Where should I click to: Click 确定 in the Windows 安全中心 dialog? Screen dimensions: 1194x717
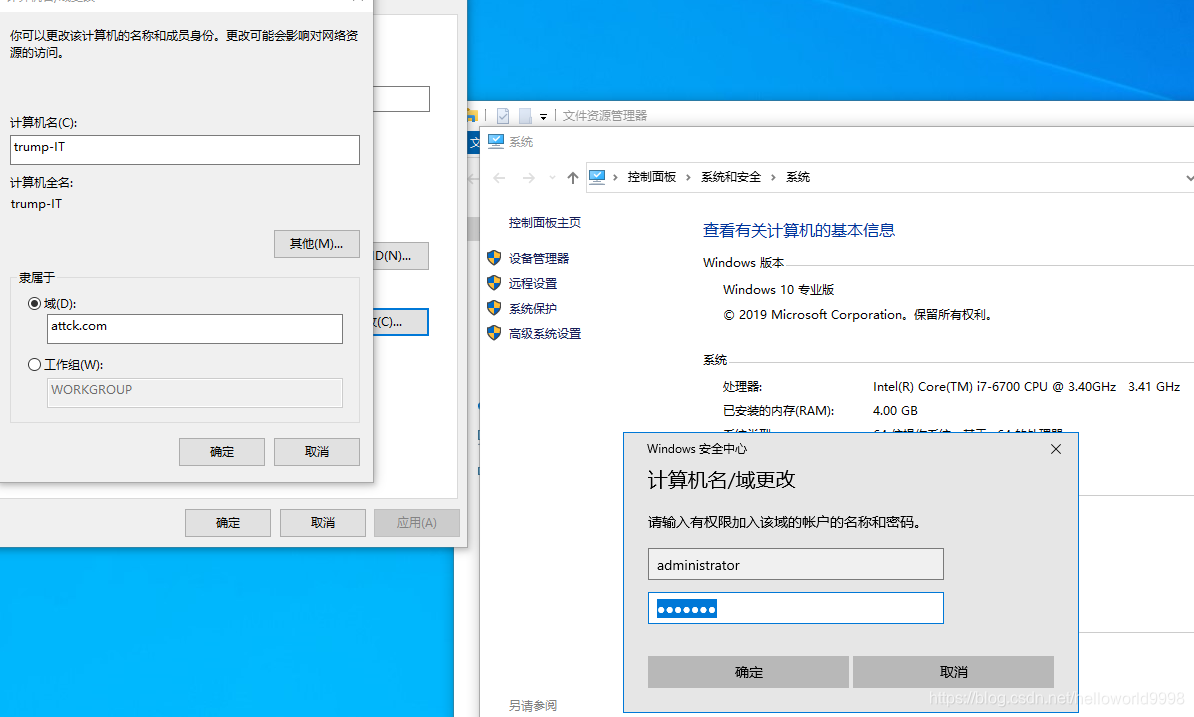coord(749,671)
